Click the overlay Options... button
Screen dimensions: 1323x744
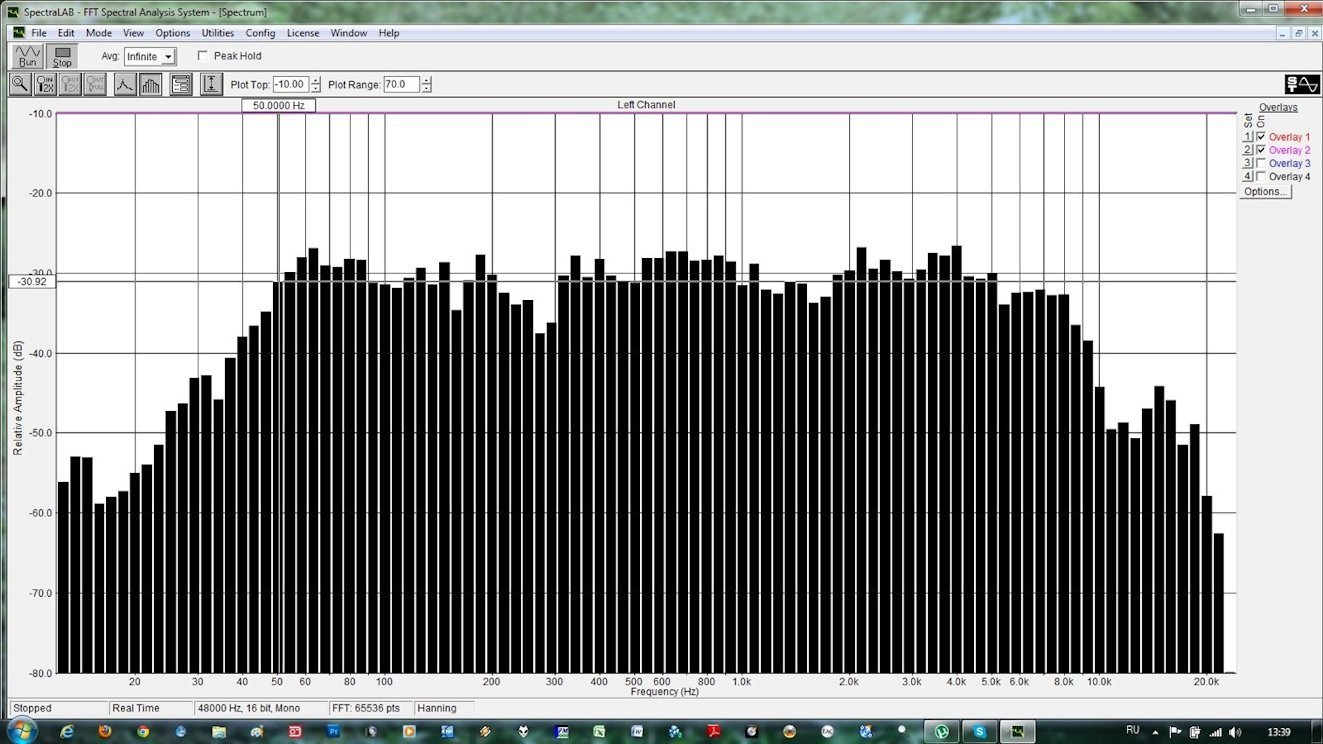point(1265,191)
